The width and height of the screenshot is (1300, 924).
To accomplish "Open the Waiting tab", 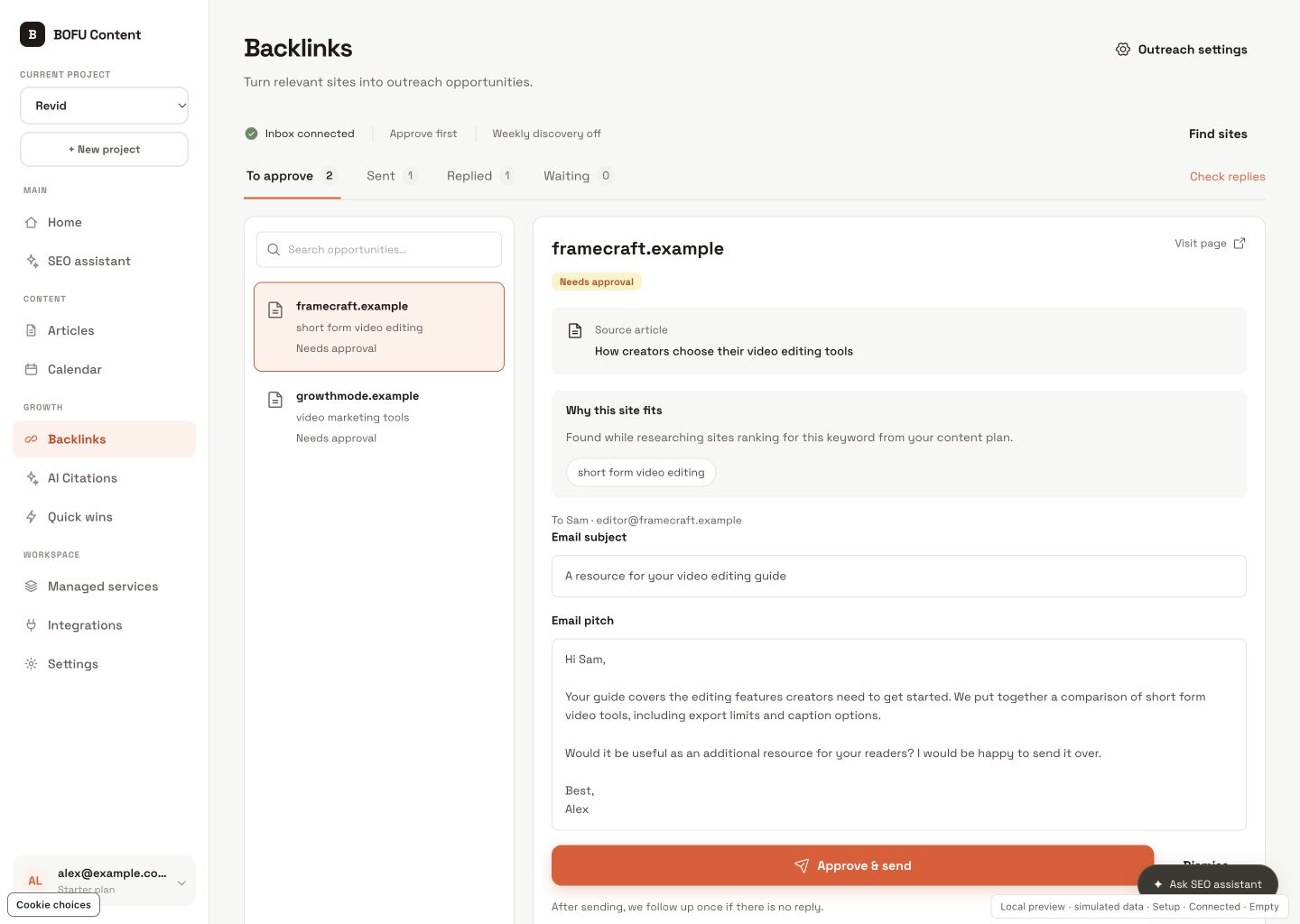I will pos(578,176).
